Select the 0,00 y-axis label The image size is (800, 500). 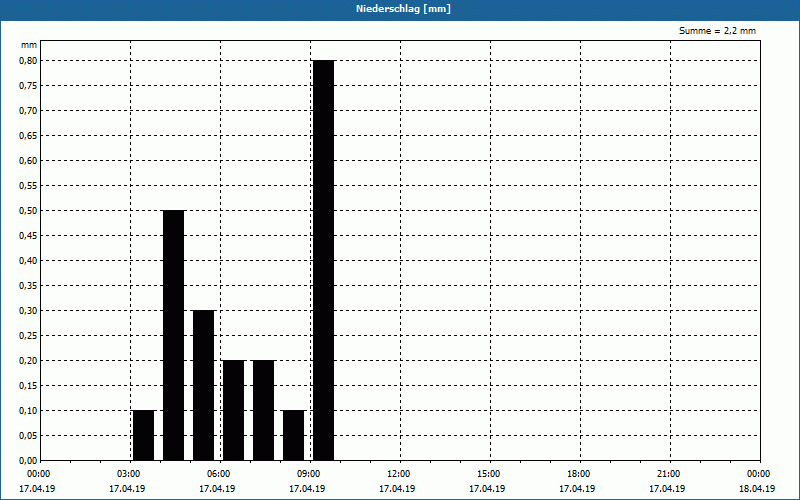(28, 461)
